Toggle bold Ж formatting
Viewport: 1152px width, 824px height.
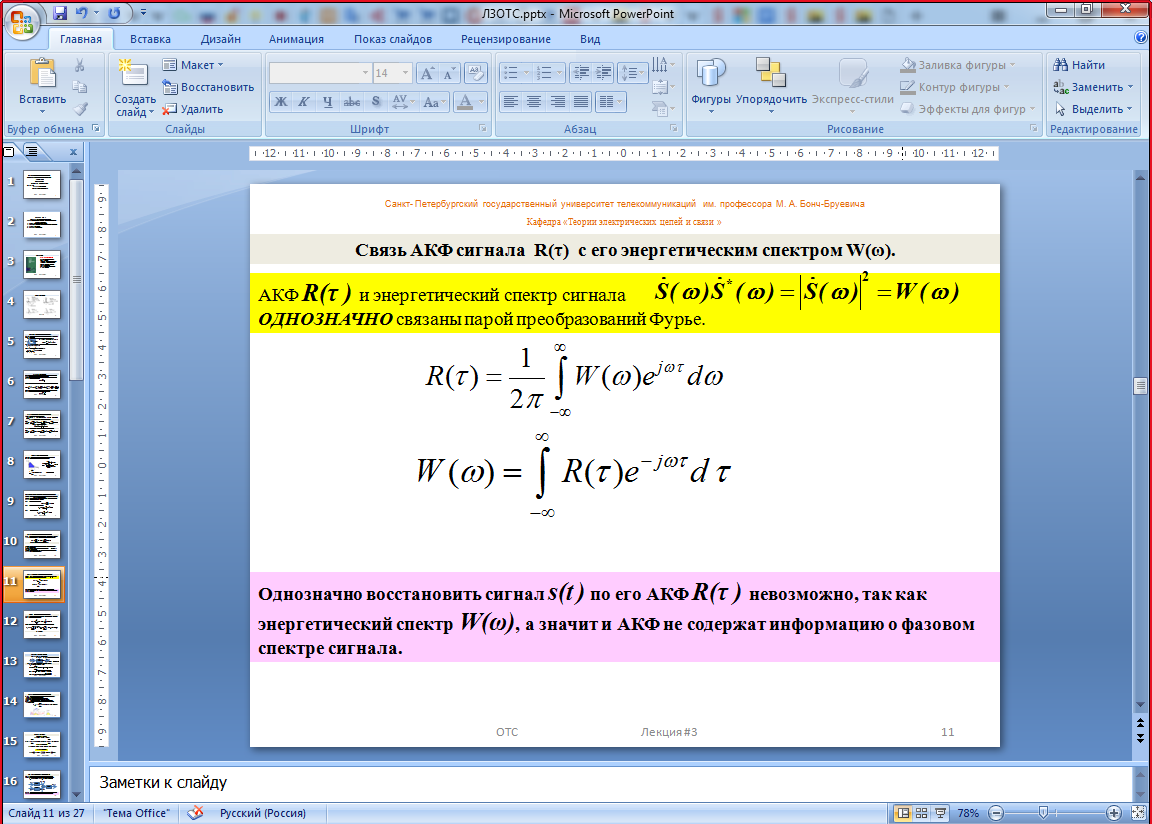click(281, 102)
